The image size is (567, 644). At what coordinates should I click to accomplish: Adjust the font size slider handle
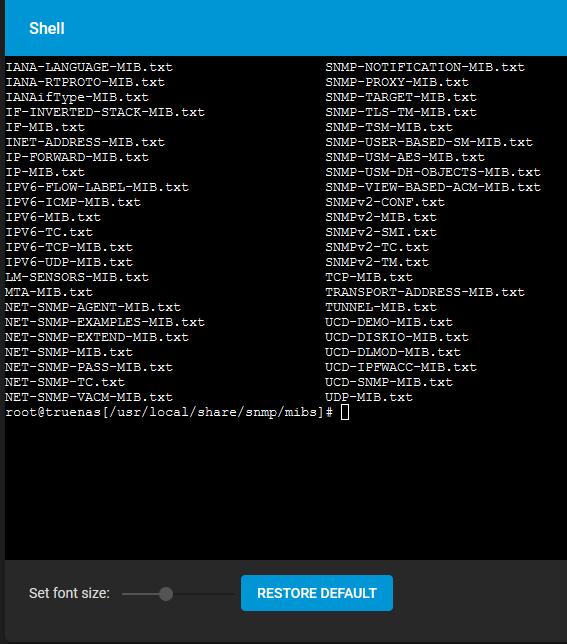166,593
